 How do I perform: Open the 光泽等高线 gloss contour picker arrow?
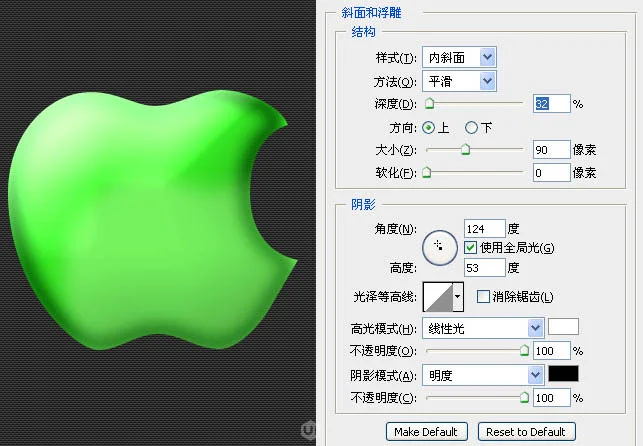click(458, 296)
